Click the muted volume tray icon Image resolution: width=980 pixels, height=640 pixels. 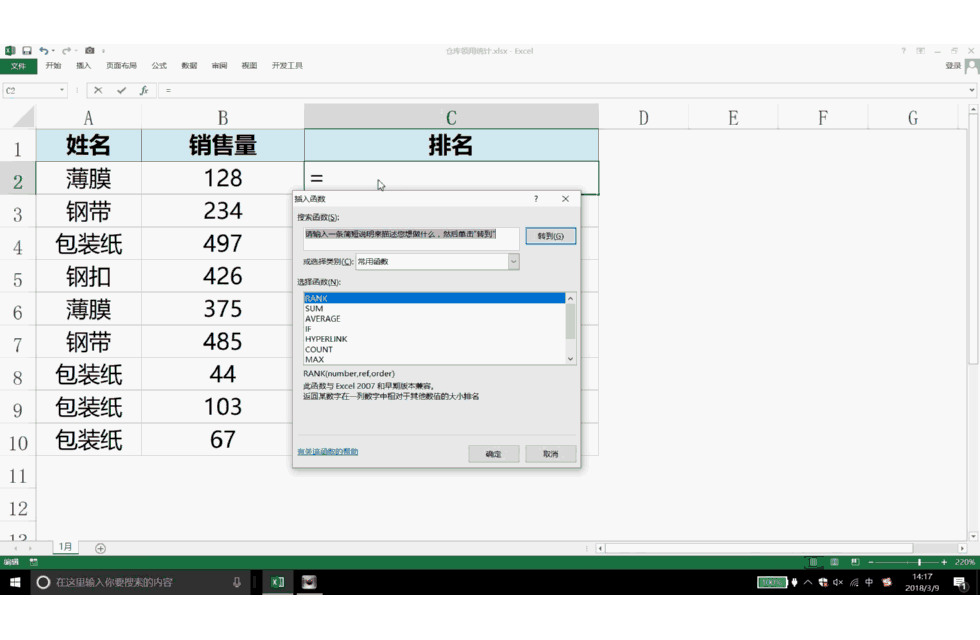(838, 582)
